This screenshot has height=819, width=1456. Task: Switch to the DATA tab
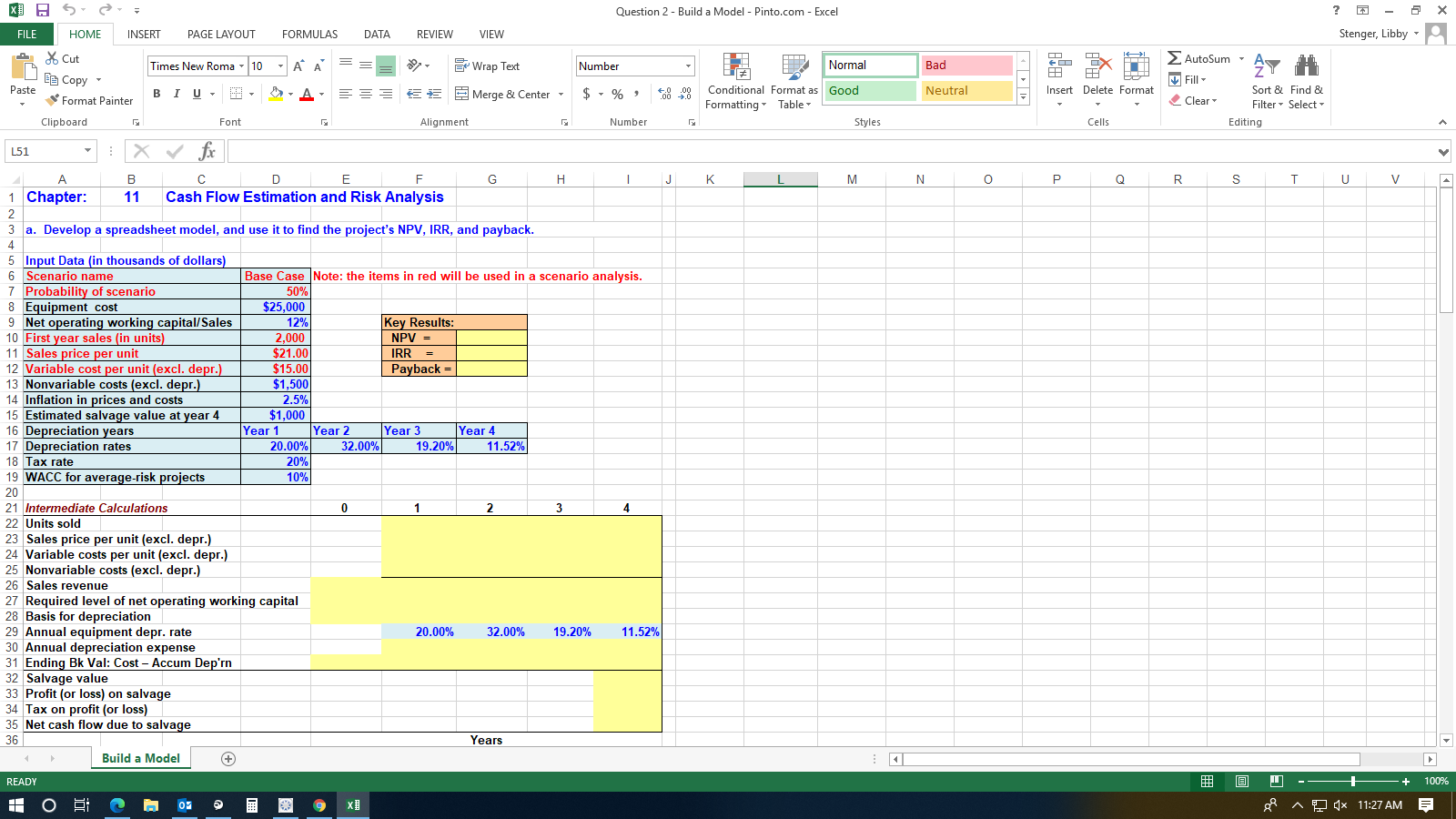point(377,34)
